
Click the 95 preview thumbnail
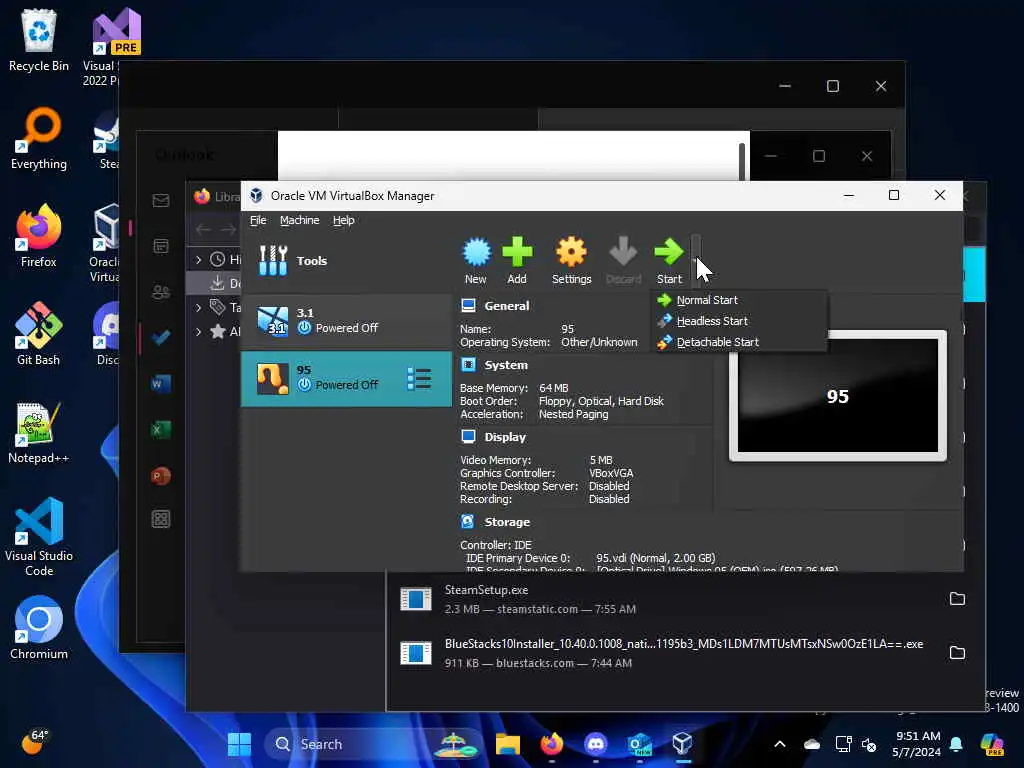click(838, 396)
